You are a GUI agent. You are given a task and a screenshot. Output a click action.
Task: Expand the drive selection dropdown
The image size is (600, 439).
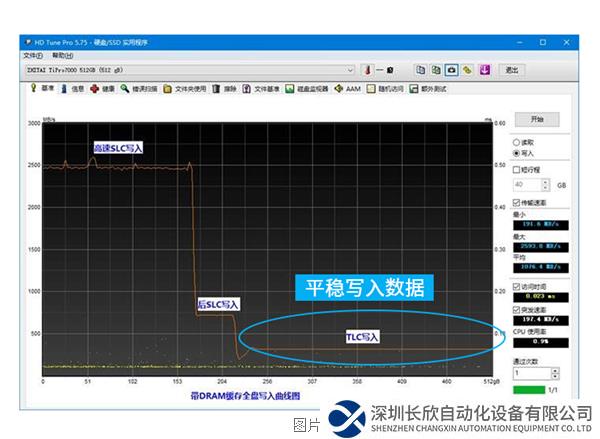pos(350,71)
